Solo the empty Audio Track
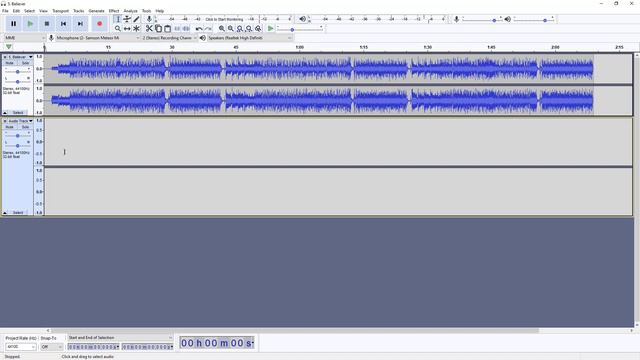This screenshot has width=640, height=360. 25,127
